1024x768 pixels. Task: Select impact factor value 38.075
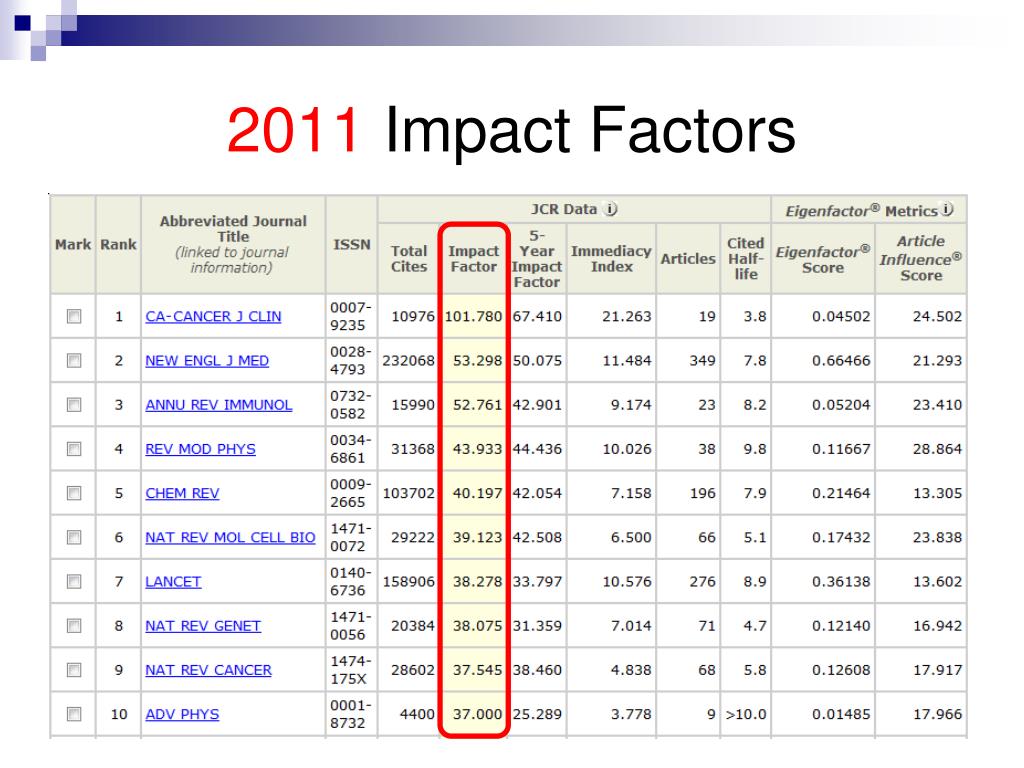pyautogui.click(x=477, y=626)
